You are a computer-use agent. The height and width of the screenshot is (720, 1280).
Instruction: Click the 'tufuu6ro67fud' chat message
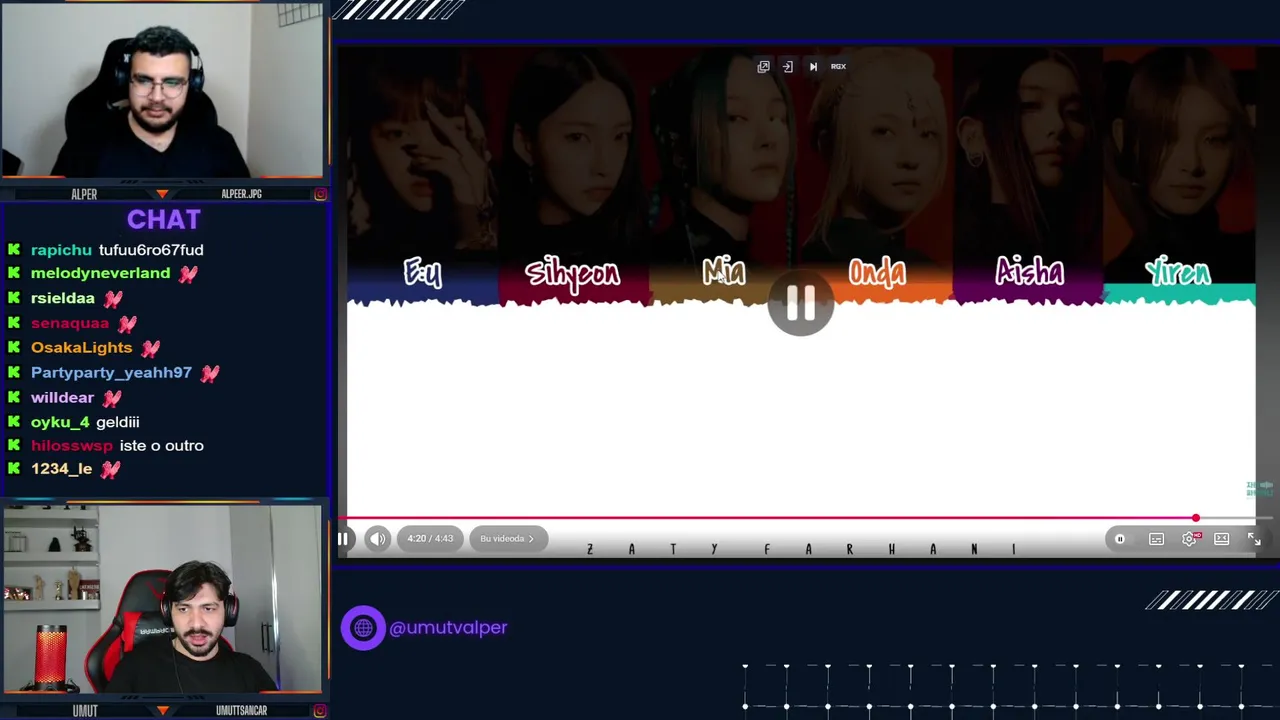click(151, 250)
